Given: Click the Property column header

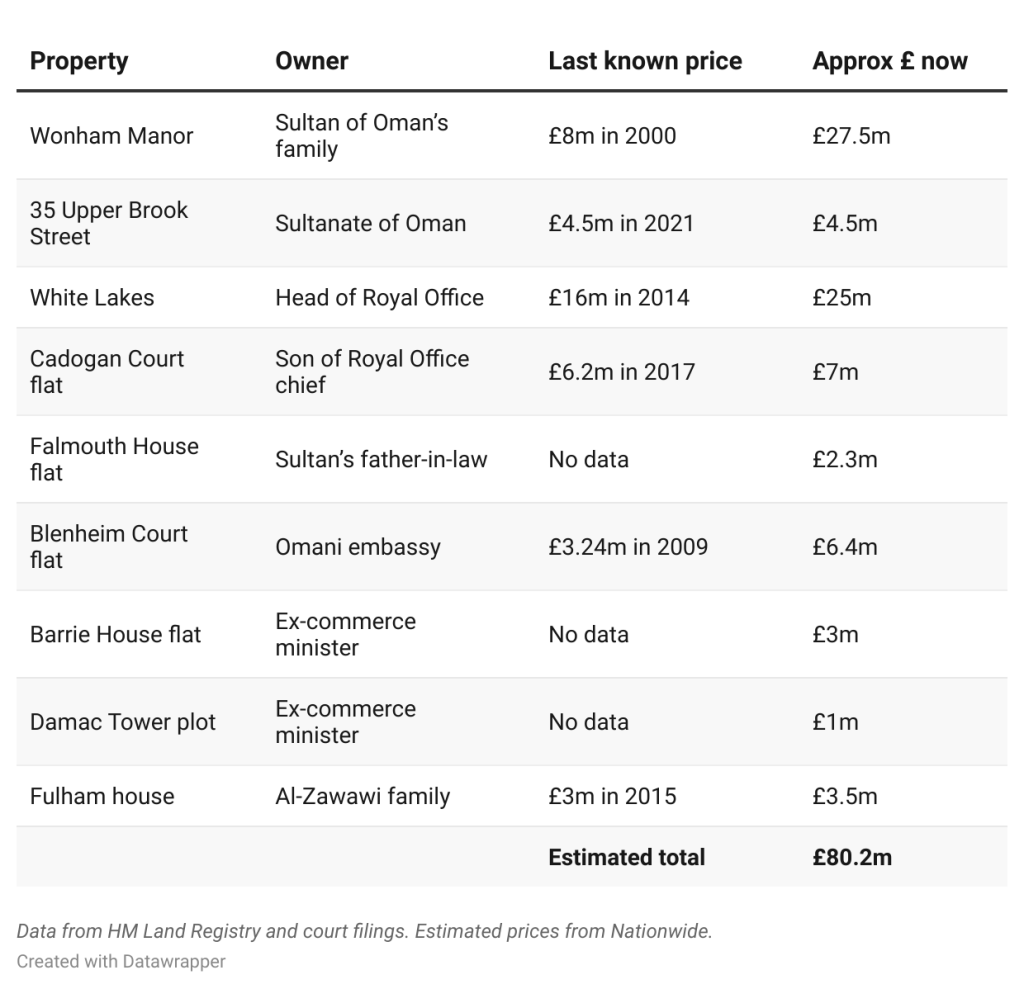Looking at the screenshot, I should 79,61.
